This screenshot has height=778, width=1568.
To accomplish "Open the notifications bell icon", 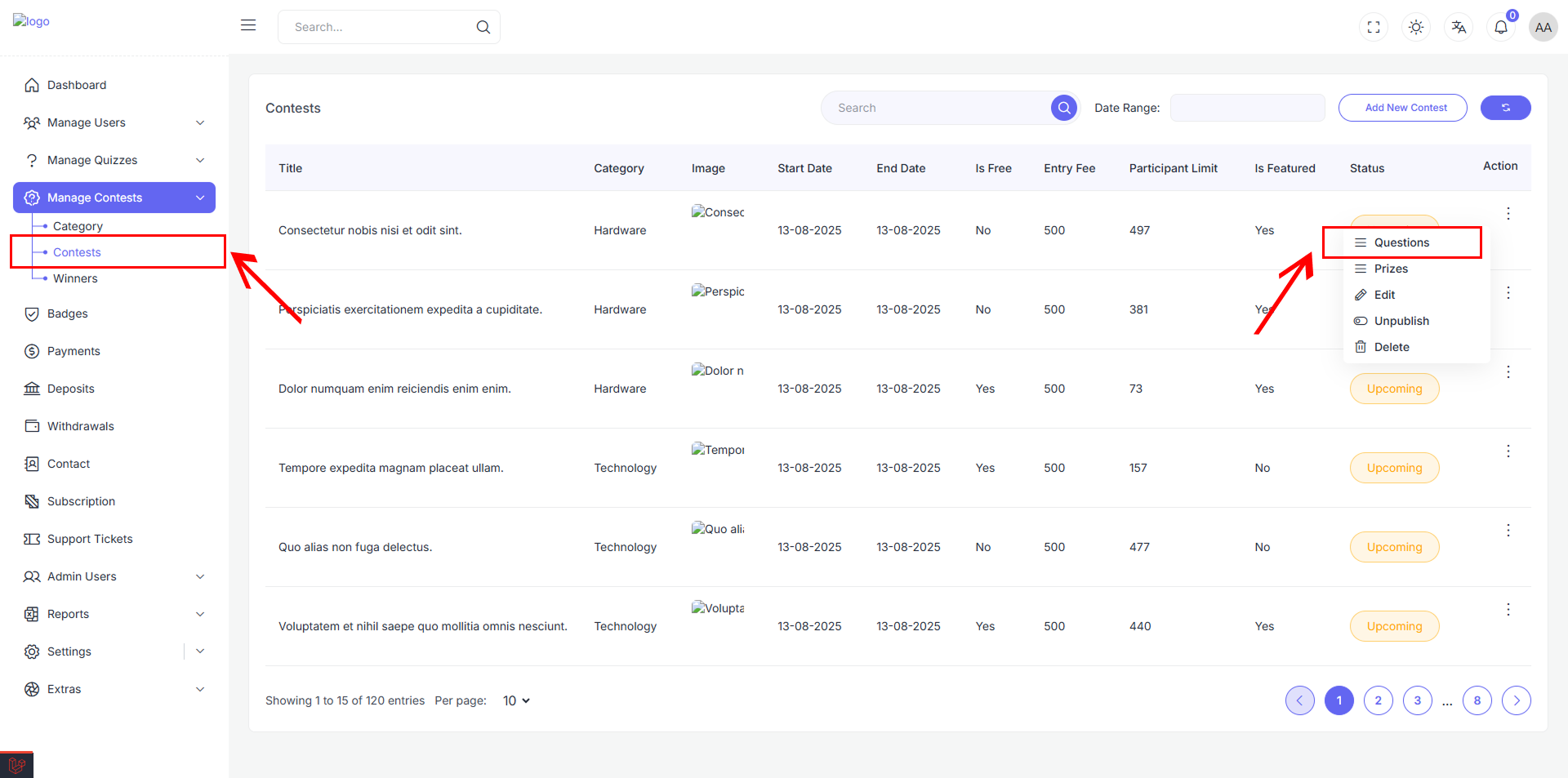I will [1501, 27].
